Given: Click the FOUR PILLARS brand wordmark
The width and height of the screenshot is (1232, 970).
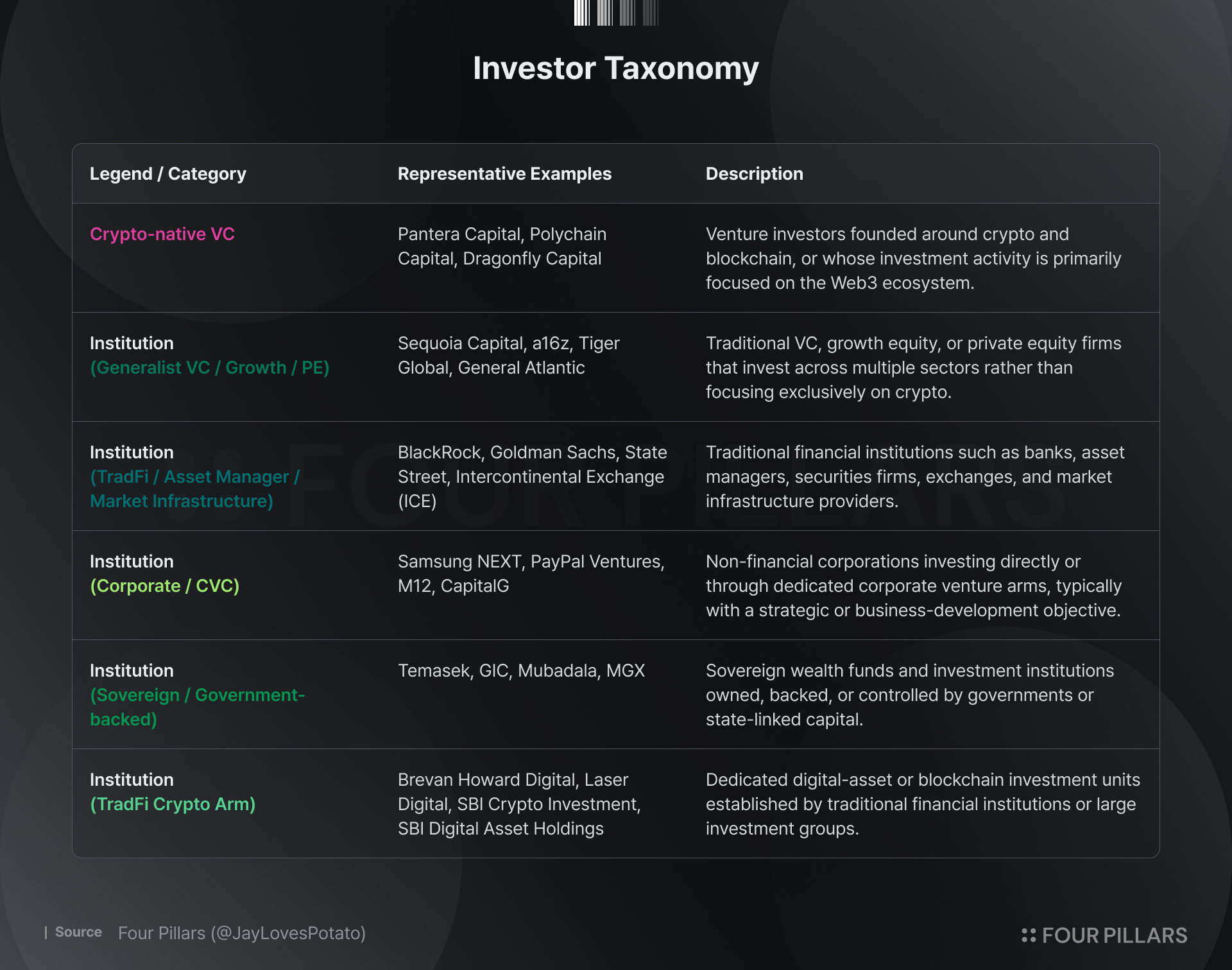Looking at the screenshot, I should [x=1115, y=935].
